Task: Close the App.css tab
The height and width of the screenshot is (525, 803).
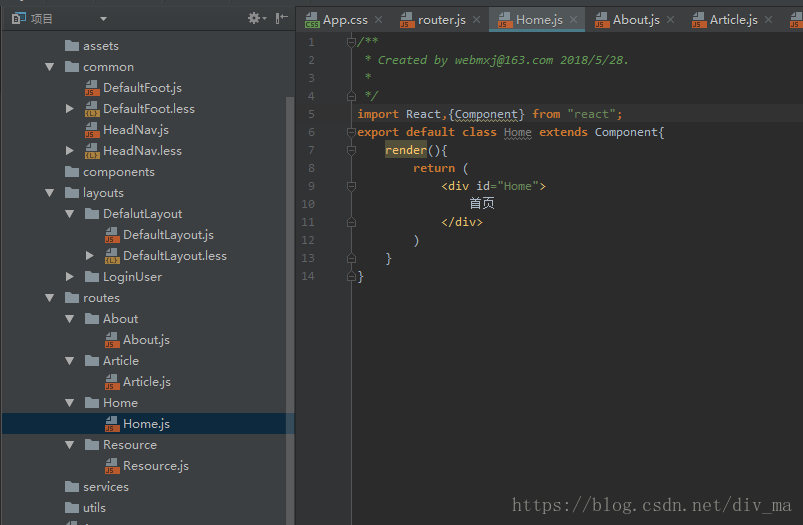Action: [x=378, y=20]
